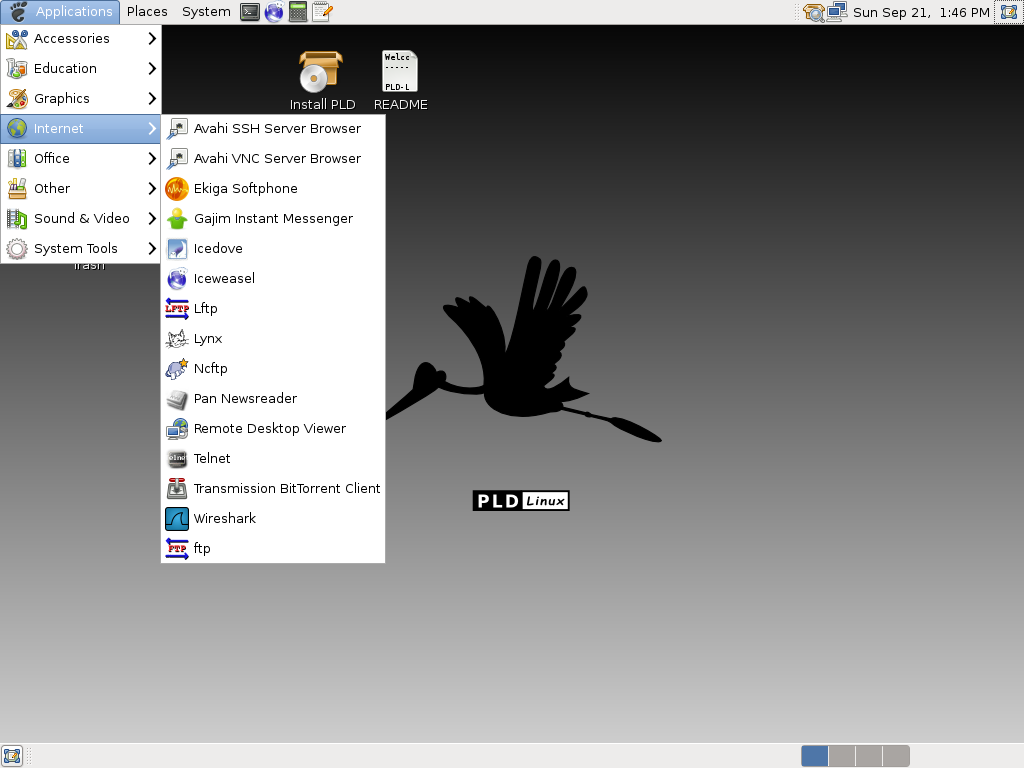Image resolution: width=1024 pixels, height=768 pixels.
Task: Open the two-monitors network icon in the tray
Action: click(837, 12)
